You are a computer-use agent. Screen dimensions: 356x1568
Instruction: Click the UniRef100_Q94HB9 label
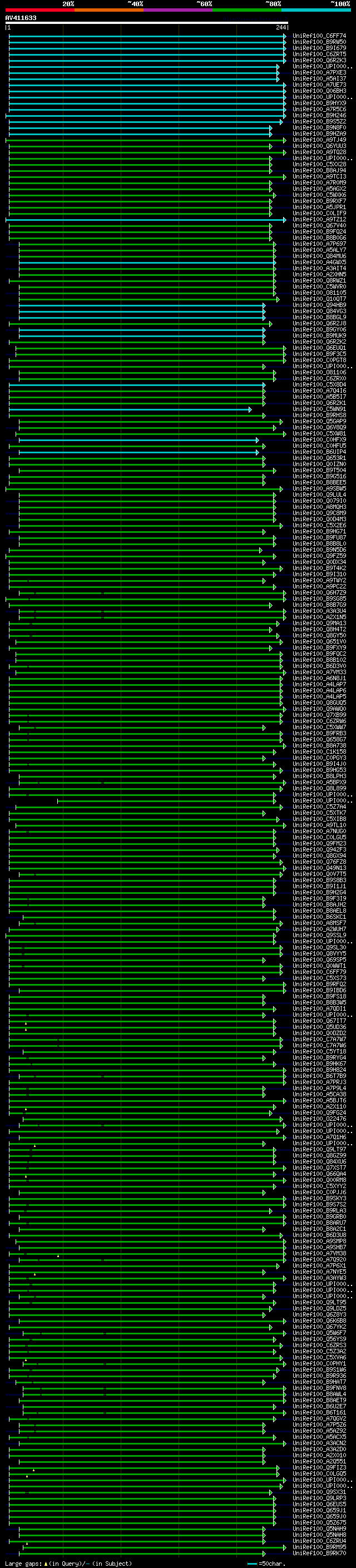click(319, 305)
